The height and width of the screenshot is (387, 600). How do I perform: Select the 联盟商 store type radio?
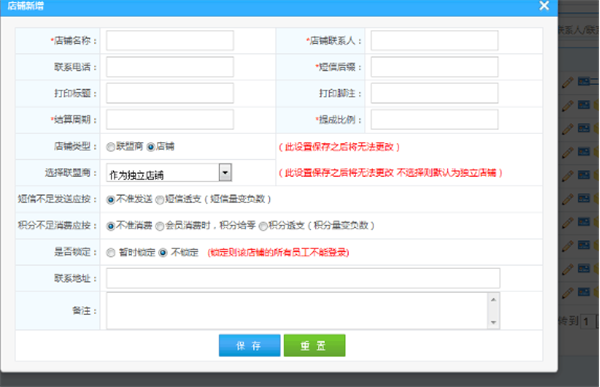[x=111, y=147]
